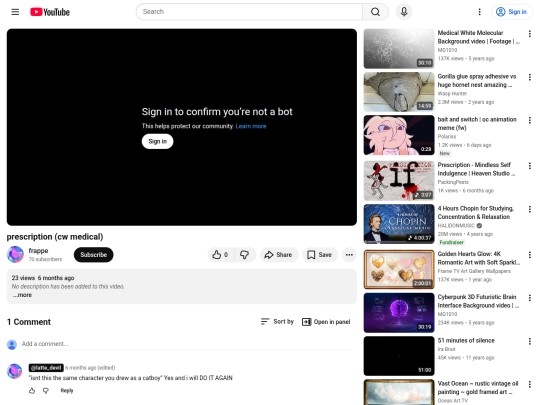
Task: Open 51 minutes of silence thumbnail
Action: pos(399,356)
